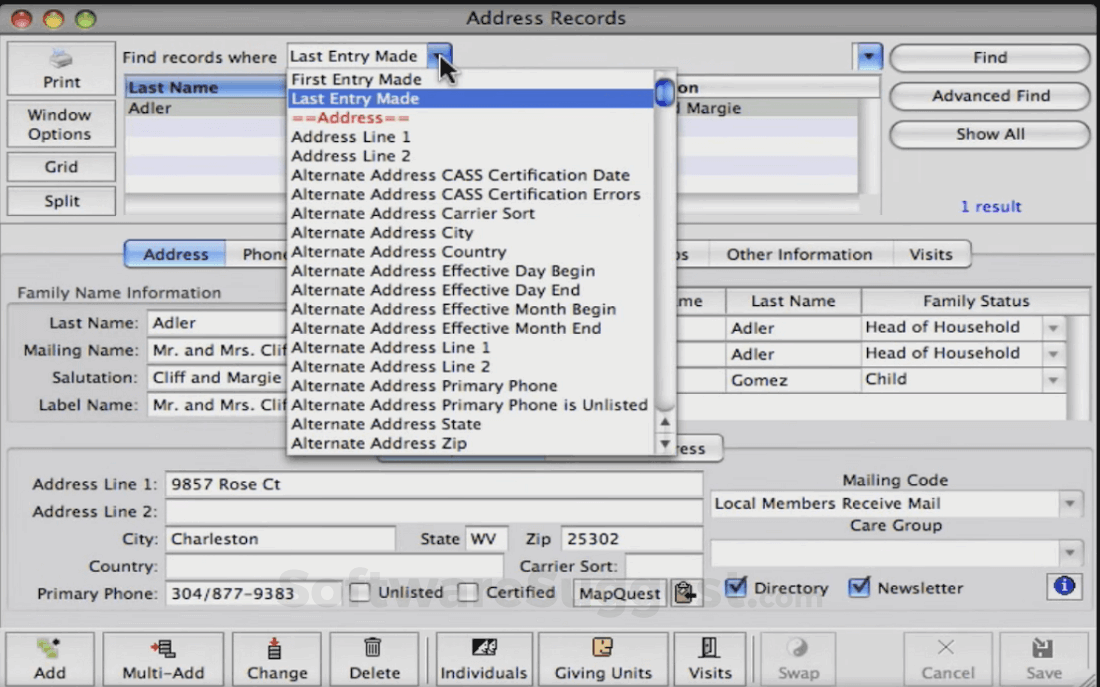Click the Swap record icon
This screenshot has height=687, width=1100.
pos(798,658)
